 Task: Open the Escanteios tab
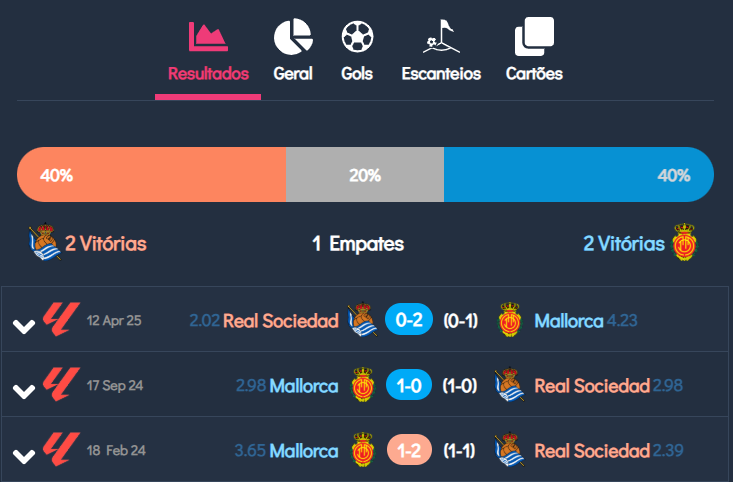pos(441,74)
